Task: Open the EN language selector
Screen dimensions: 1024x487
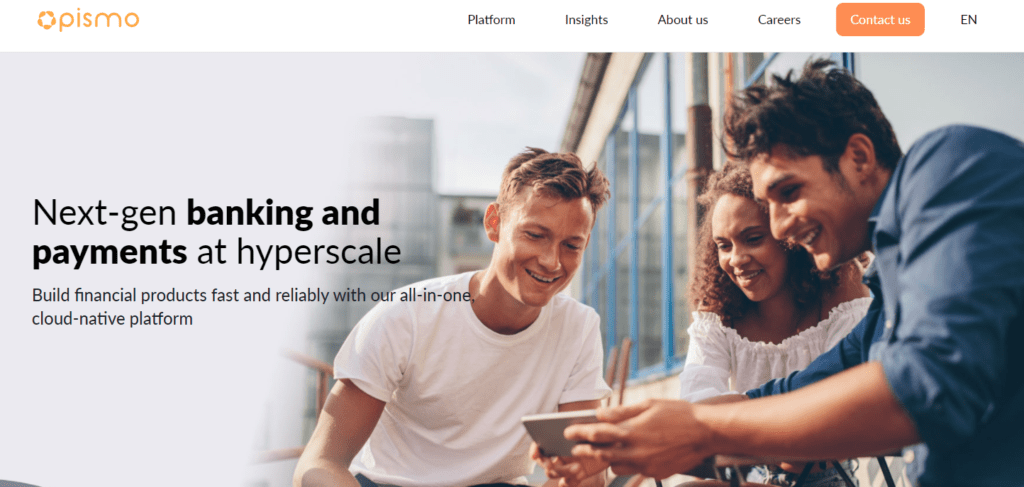Action: [x=968, y=20]
